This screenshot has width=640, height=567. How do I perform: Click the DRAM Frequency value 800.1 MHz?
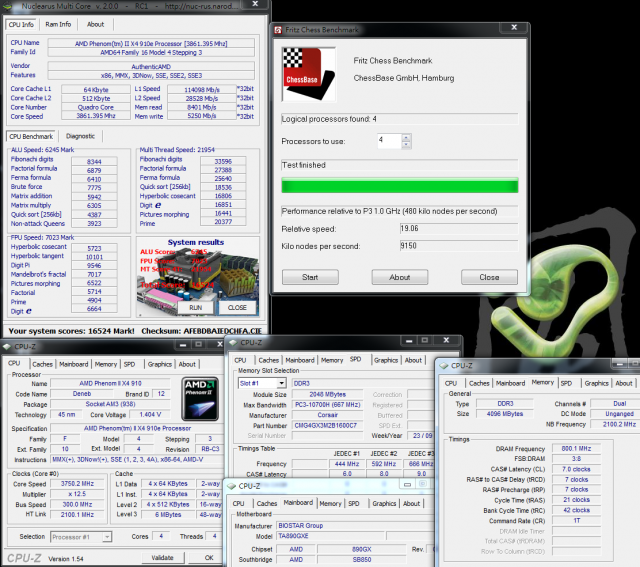pyautogui.click(x=576, y=449)
